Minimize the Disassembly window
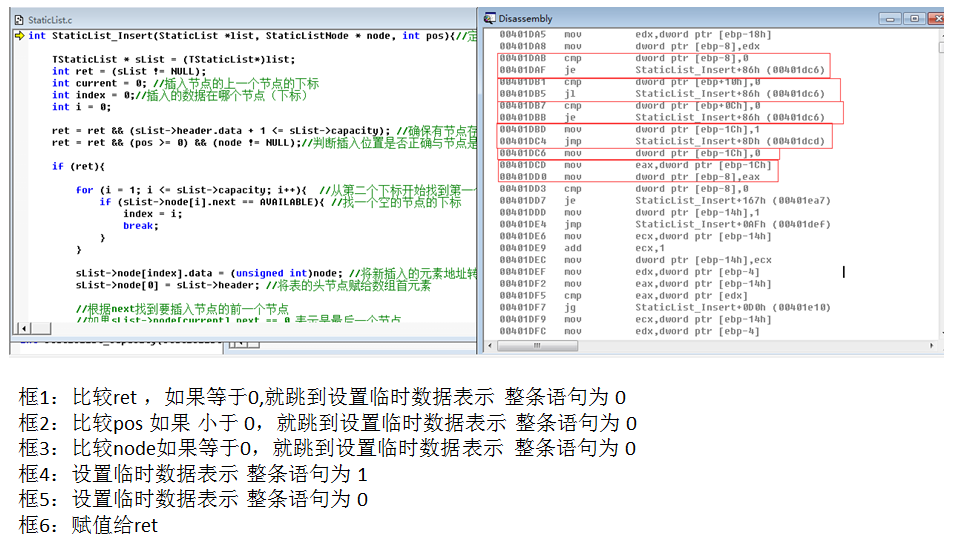961x550 pixels. click(890, 19)
